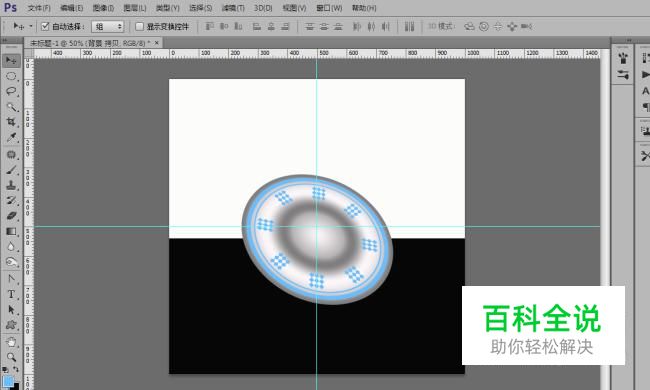The image size is (650, 390).
Task: Select the Eyedropper tool
Action: 11,137
